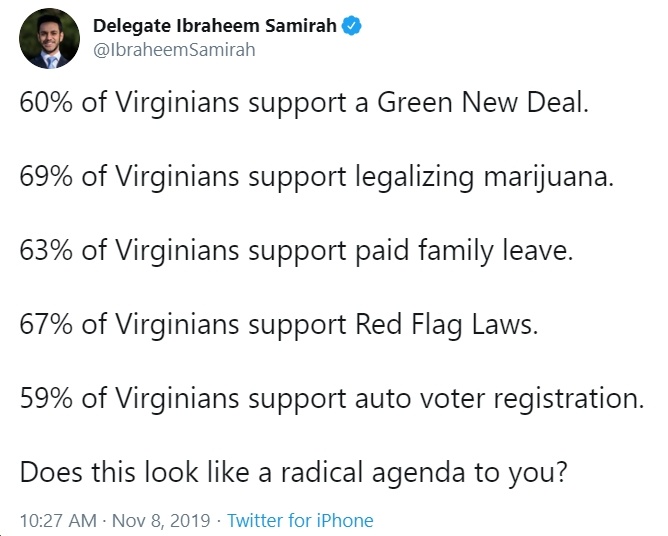
Task: Click the words Red Flag Laws
Action: coord(445,325)
